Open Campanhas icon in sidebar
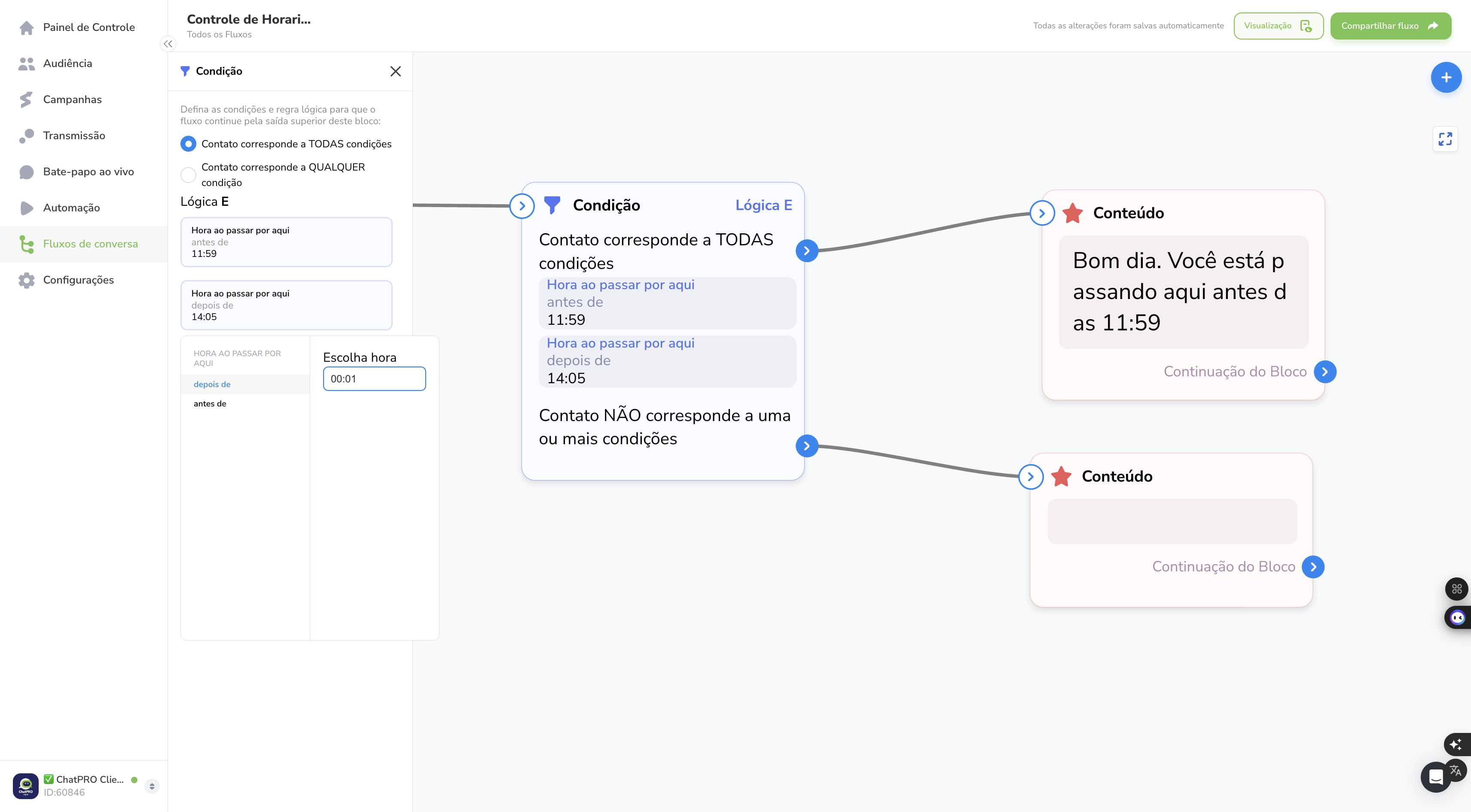Screen dimensions: 1471x812 point(26,99)
